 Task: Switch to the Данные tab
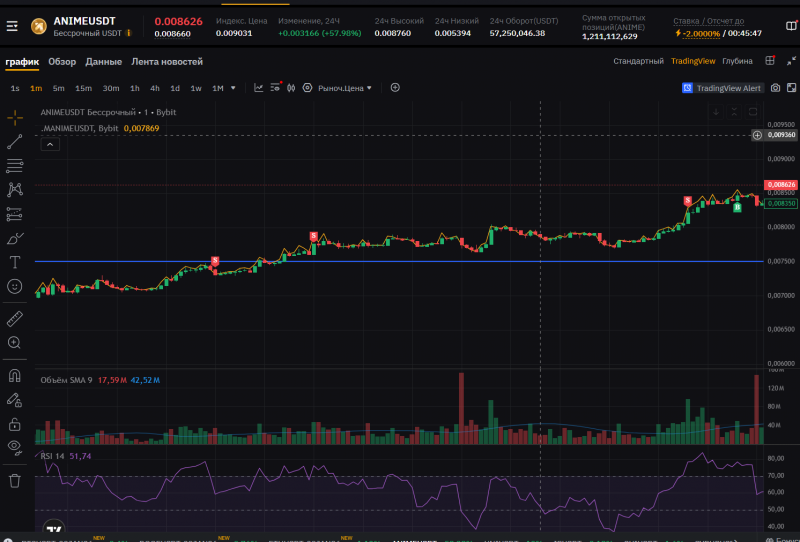point(104,62)
